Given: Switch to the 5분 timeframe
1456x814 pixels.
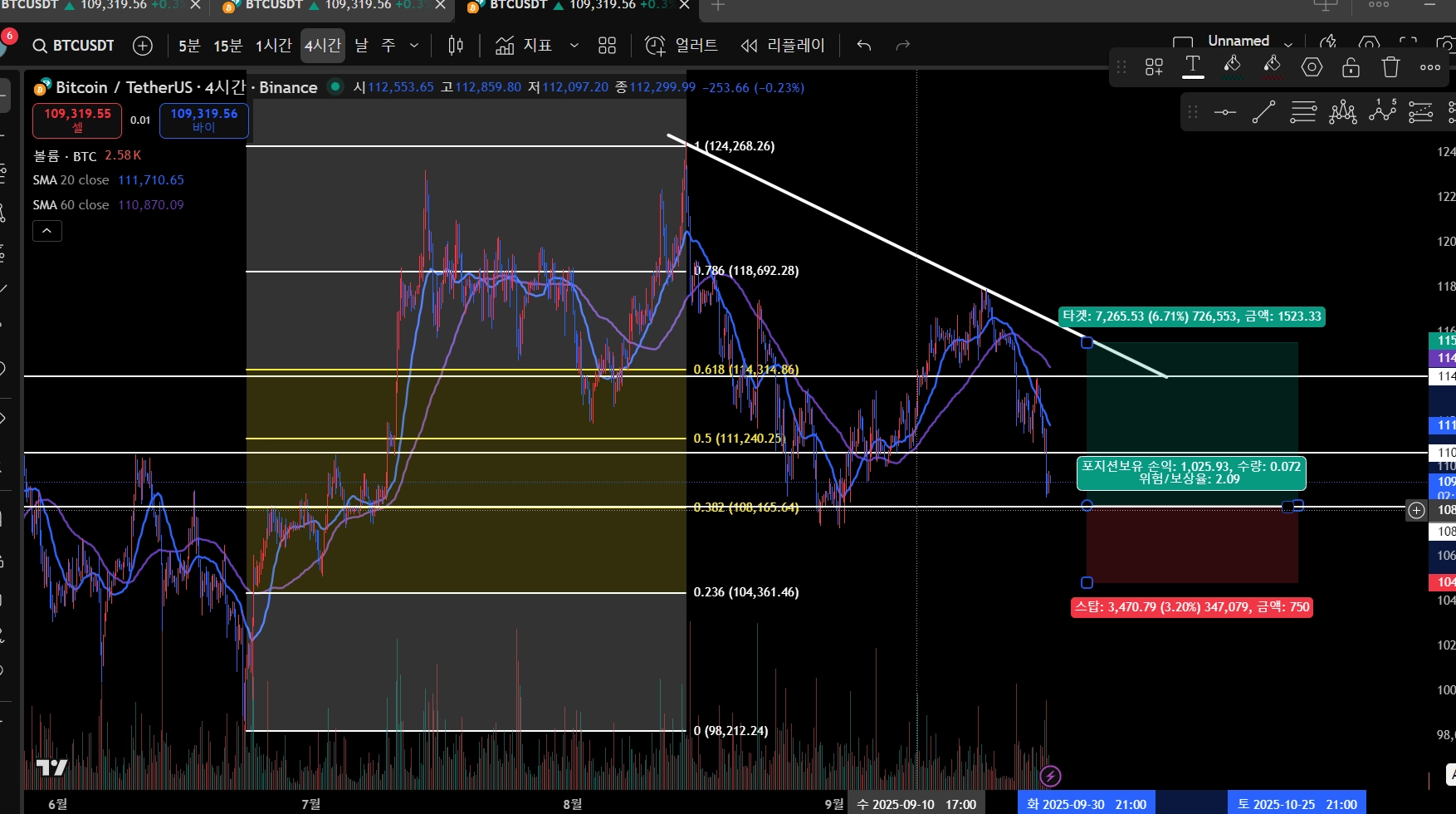Looking at the screenshot, I should pyautogui.click(x=189, y=46).
